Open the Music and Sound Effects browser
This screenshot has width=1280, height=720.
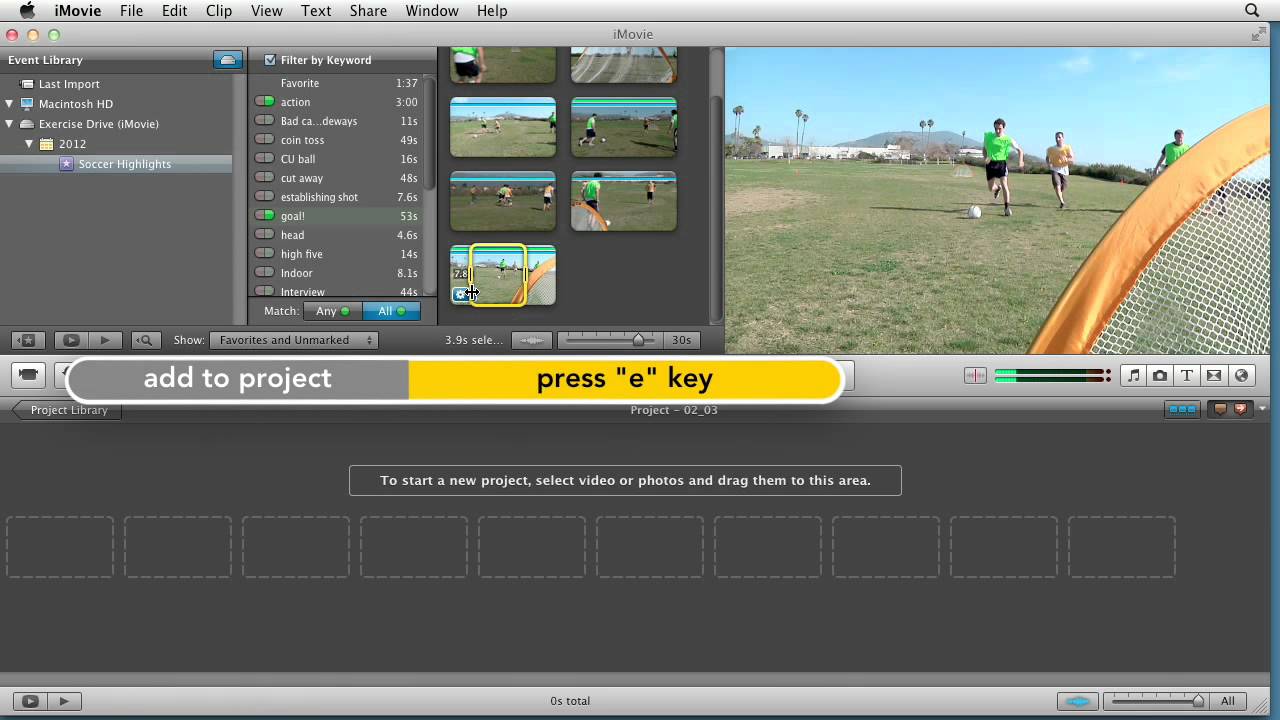click(x=1133, y=376)
